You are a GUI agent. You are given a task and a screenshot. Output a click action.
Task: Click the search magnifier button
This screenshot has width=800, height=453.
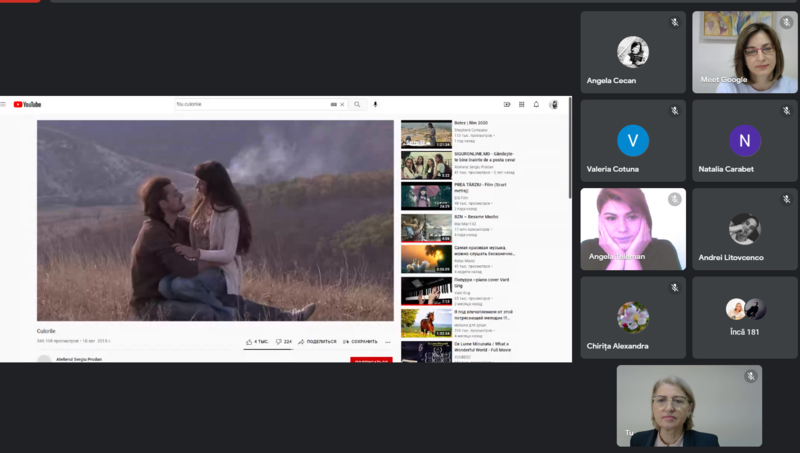(x=357, y=104)
